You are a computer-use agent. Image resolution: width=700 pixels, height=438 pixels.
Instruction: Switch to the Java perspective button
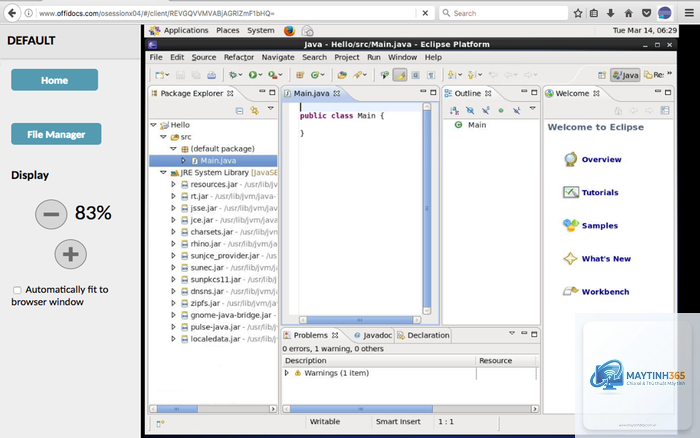coord(625,75)
